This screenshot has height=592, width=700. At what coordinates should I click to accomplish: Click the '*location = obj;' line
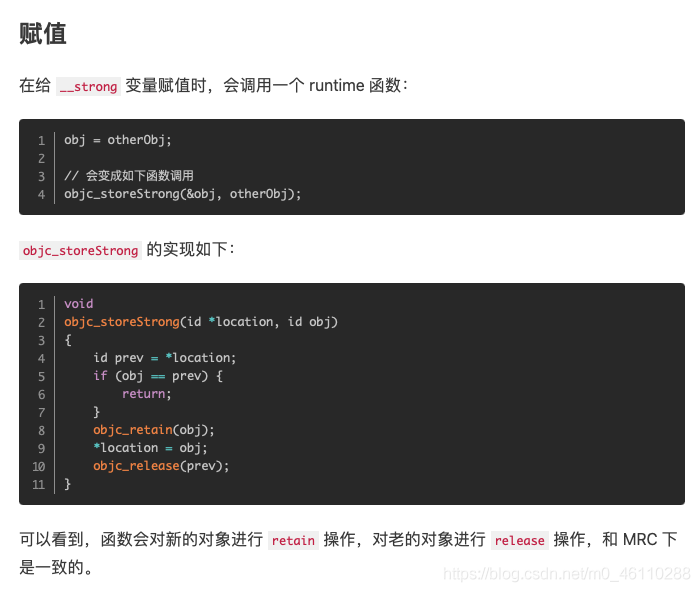pos(150,448)
